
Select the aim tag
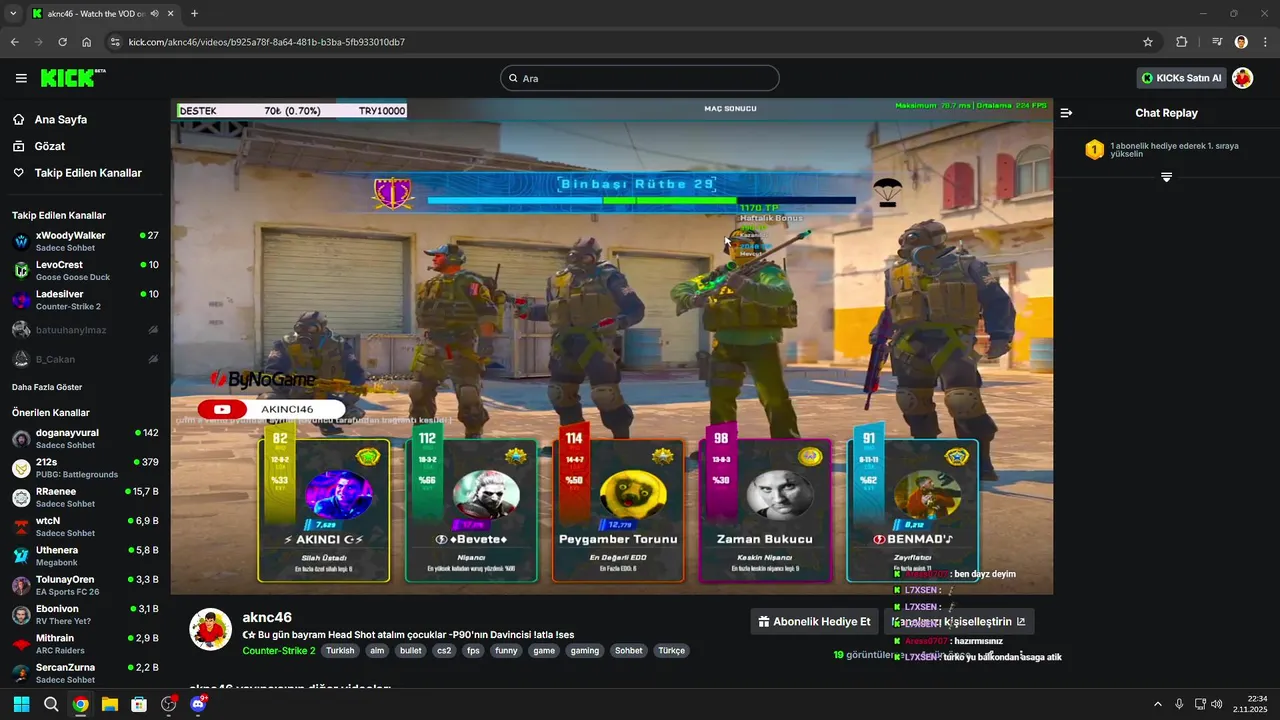[377, 650]
